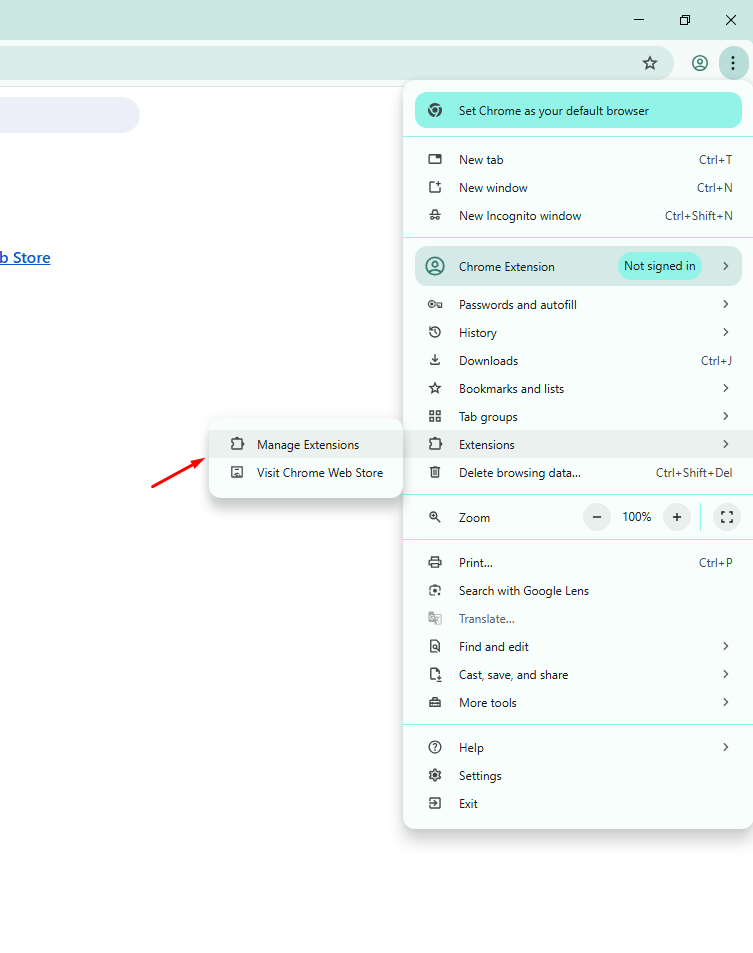Viewport: 753px width, 953px height.
Task: Open Settings from the menu
Action: pyautogui.click(x=578, y=776)
